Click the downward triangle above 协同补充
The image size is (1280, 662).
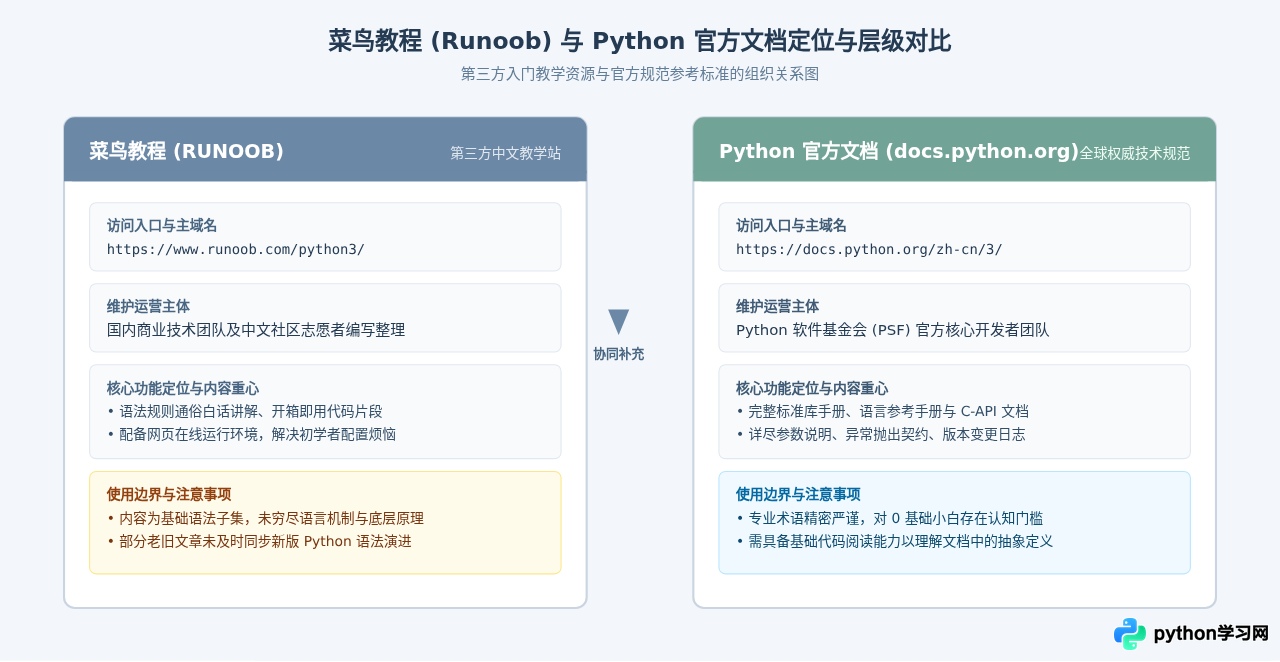(619, 322)
